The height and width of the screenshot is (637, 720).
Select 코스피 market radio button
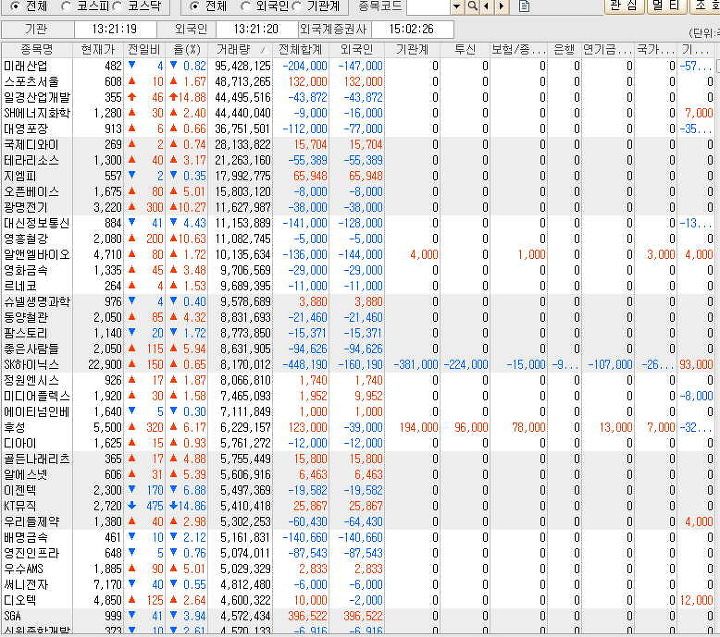coord(66,6)
